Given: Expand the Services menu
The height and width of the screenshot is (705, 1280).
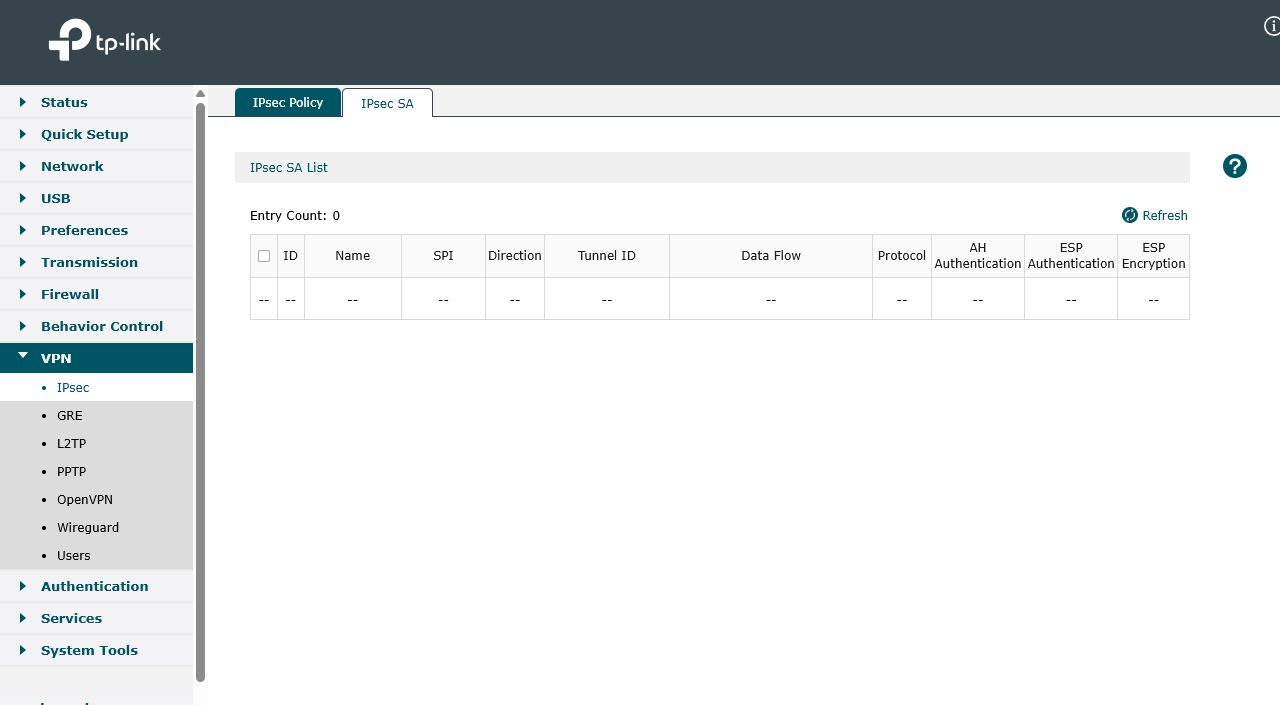Looking at the screenshot, I should point(96,618).
